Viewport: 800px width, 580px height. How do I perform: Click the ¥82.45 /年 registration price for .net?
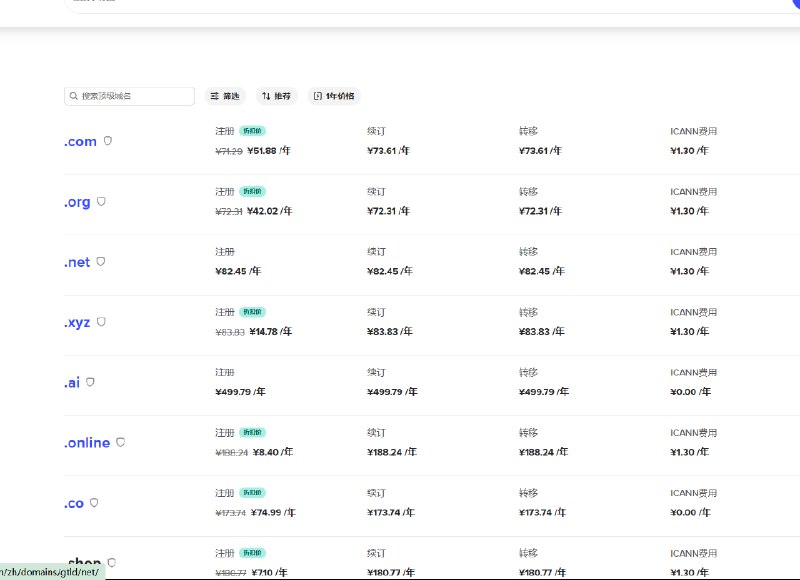(x=238, y=271)
